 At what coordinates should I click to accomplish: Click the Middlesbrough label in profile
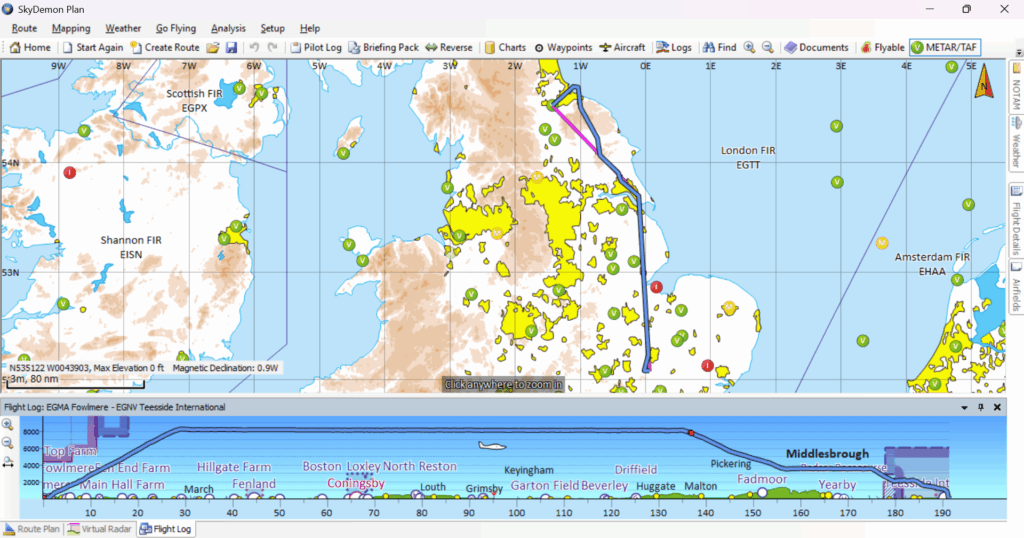[x=827, y=453]
